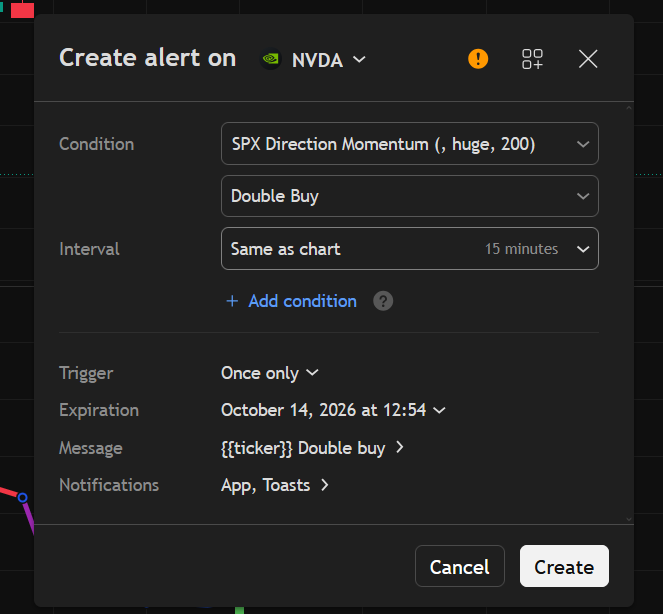
Task: Open the NVDA symbol dropdown
Action: (x=329, y=60)
